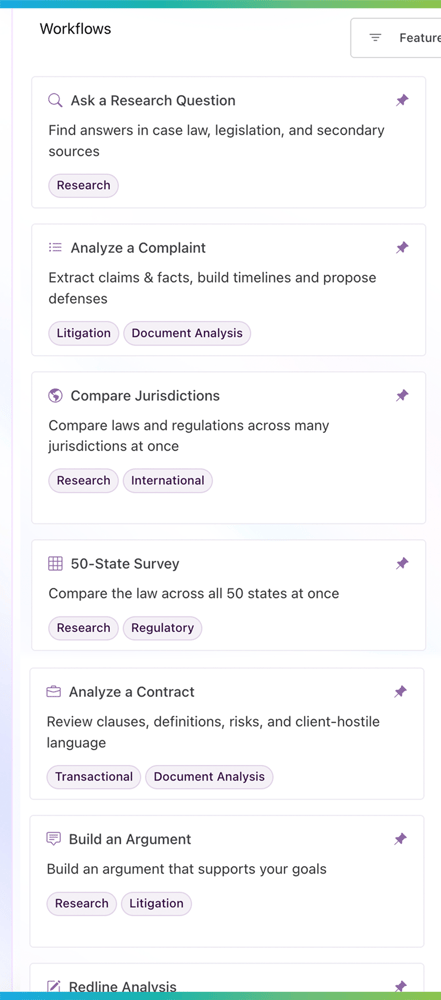This screenshot has height=1000, width=441.
Task: Toggle the pin on Analyze a Contract
Action: [400, 692]
